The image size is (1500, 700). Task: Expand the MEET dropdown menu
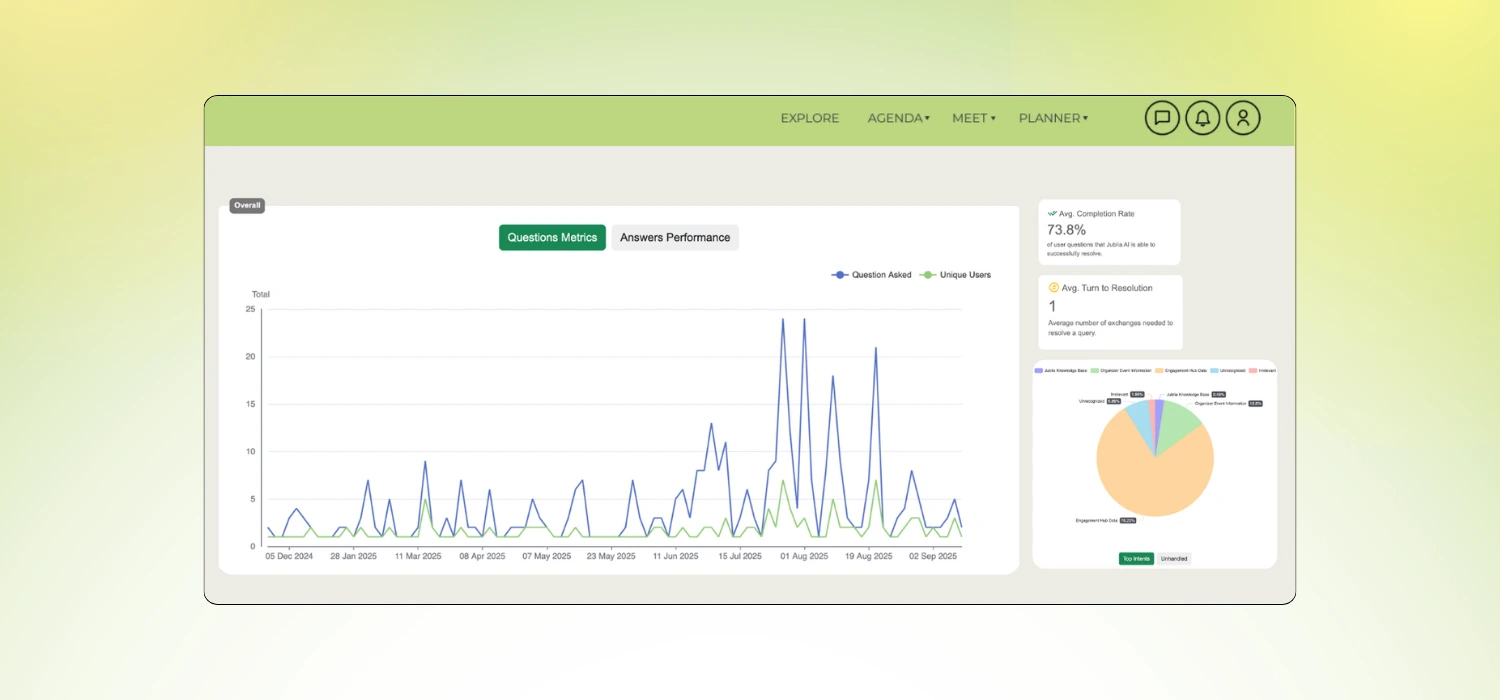(972, 118)
